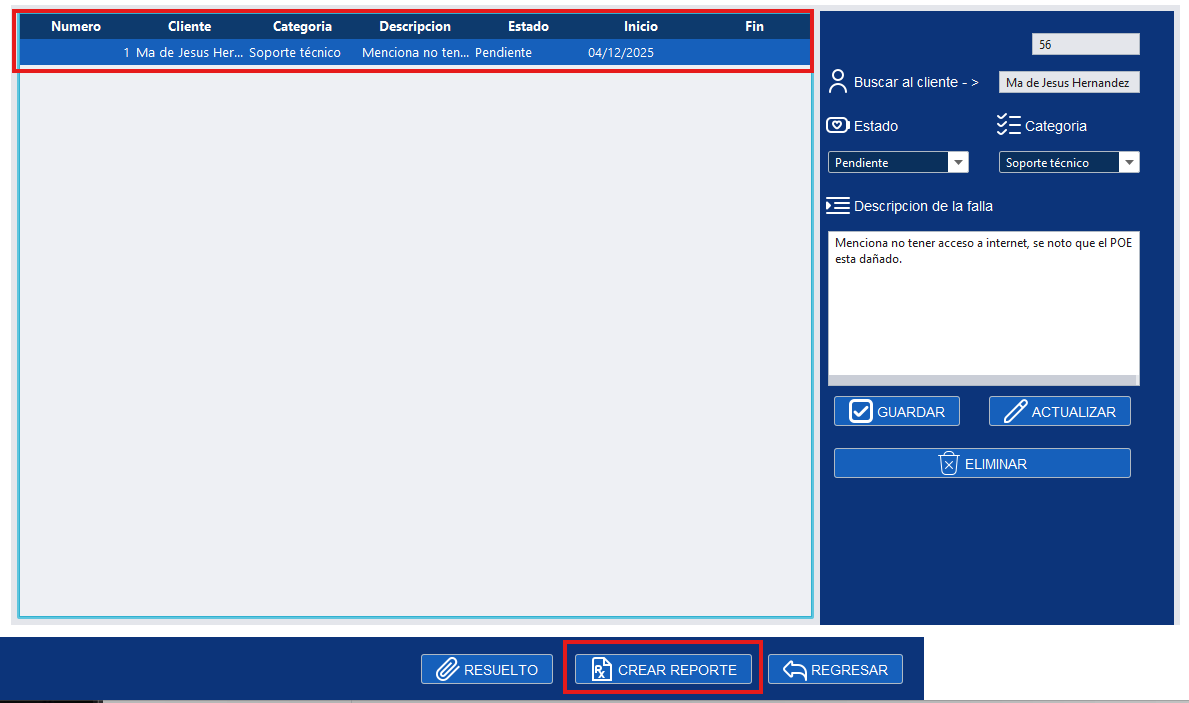Click the heart icon next to Estado
Image resolution: width=1189 pixels, height=703 pixels.
tap(837, 126)
